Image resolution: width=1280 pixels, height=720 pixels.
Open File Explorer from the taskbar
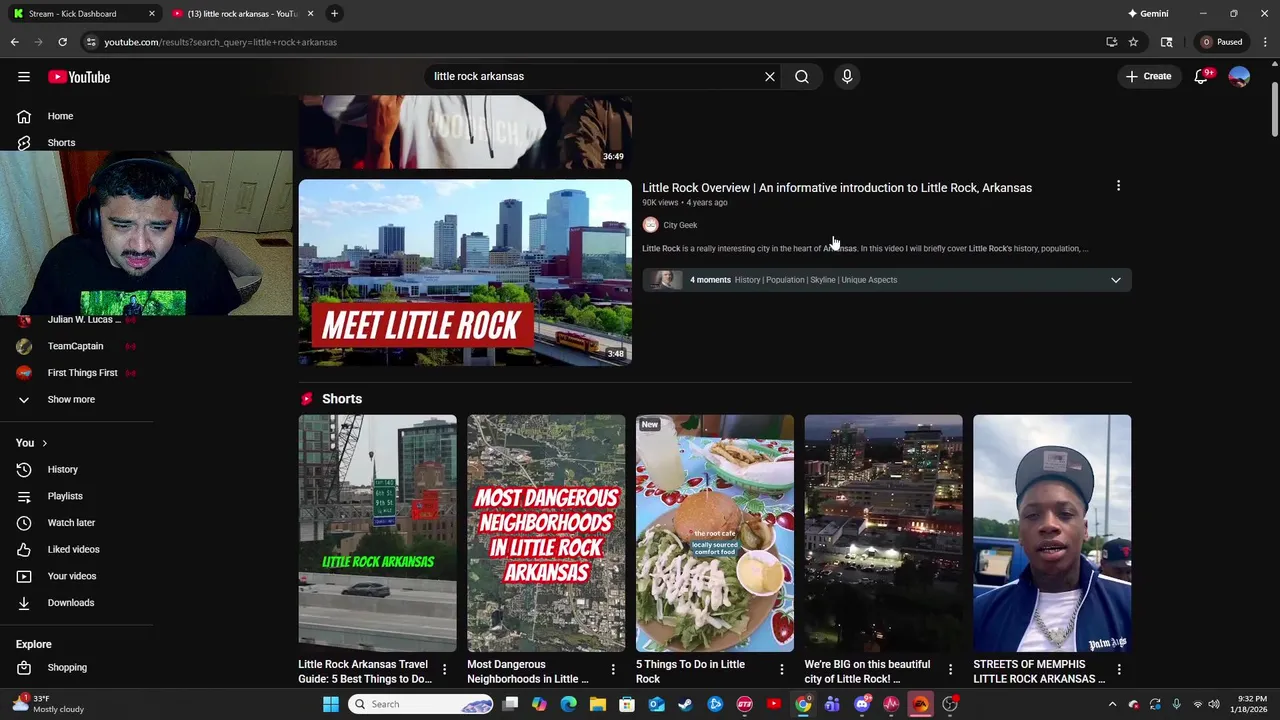[x=598, y=704]
